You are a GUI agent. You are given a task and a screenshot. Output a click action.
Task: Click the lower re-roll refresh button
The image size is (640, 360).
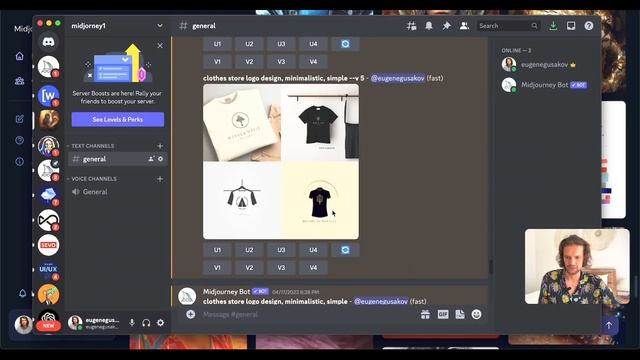click(345, 250)
